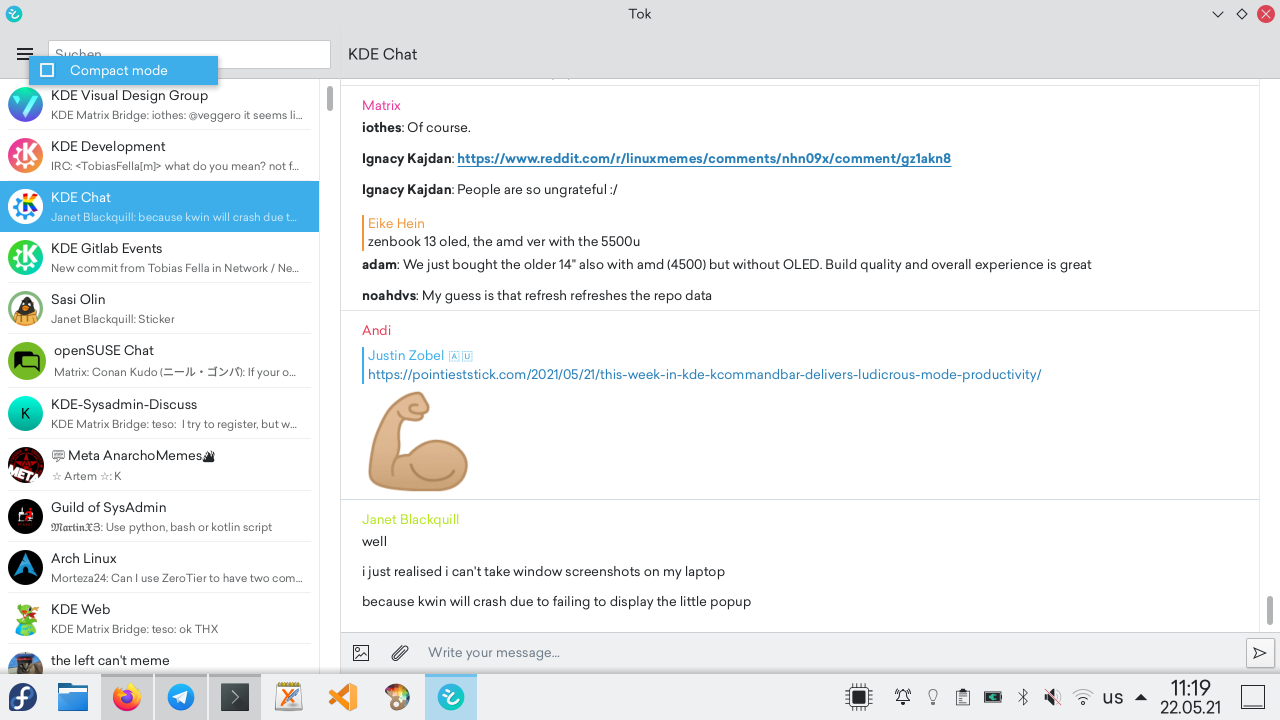Screen dimensions: 1280x720
Task: Focus the chat search field
Action: tap(189, 54)
